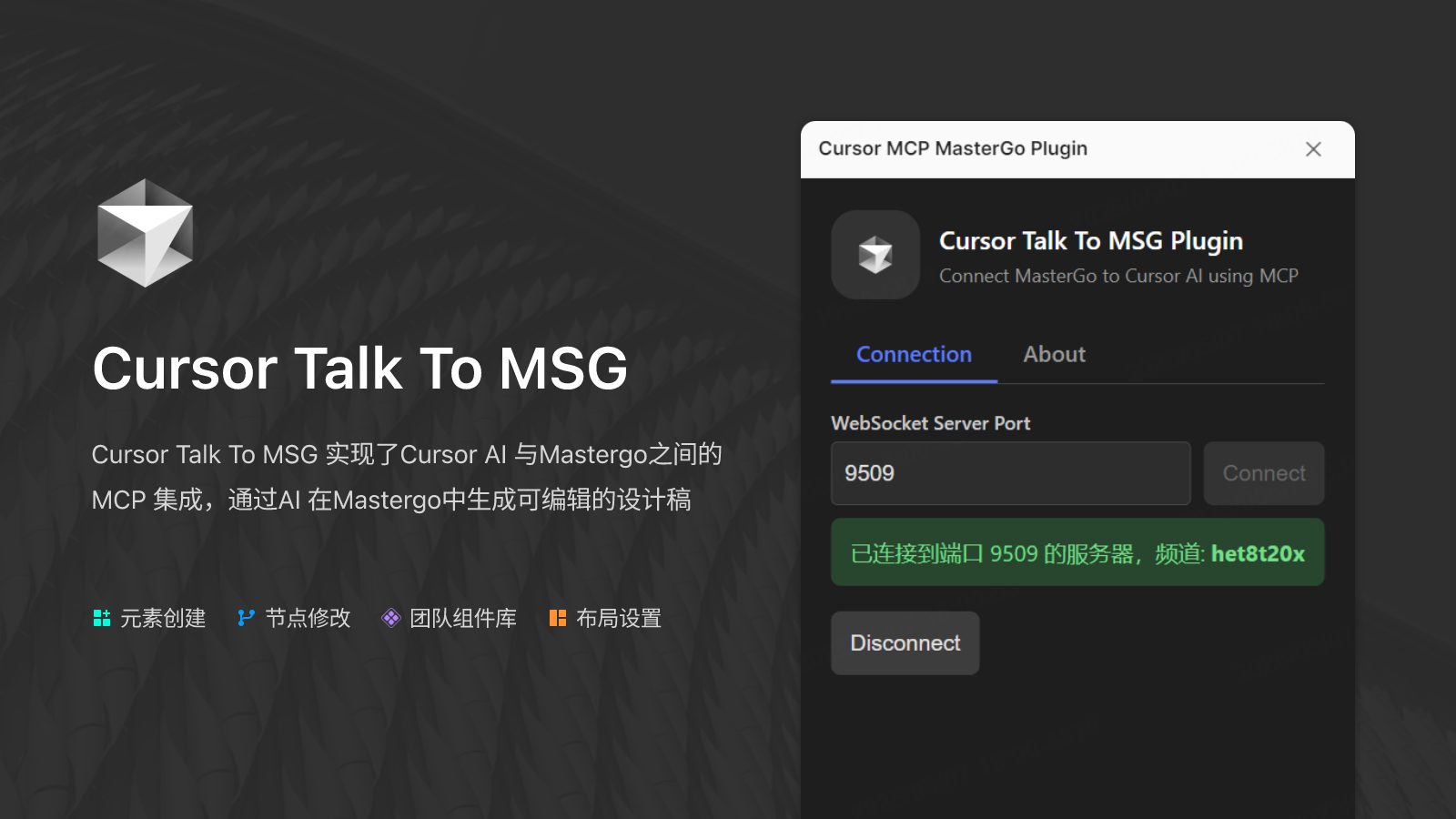Click the heading Cursor Talk To MSG

pos(359,368)
